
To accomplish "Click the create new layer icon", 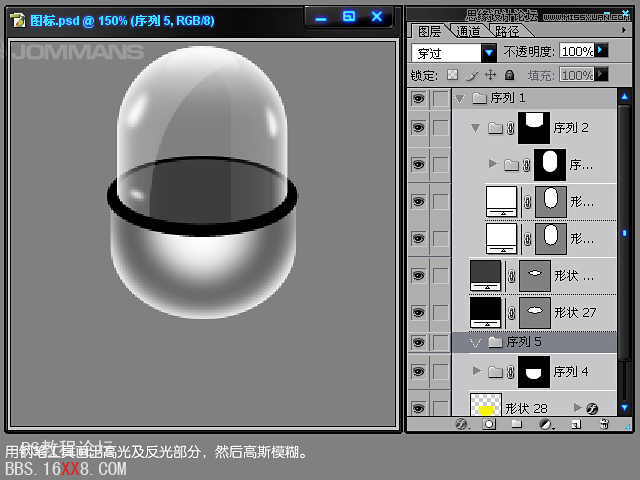I will 575,424.
